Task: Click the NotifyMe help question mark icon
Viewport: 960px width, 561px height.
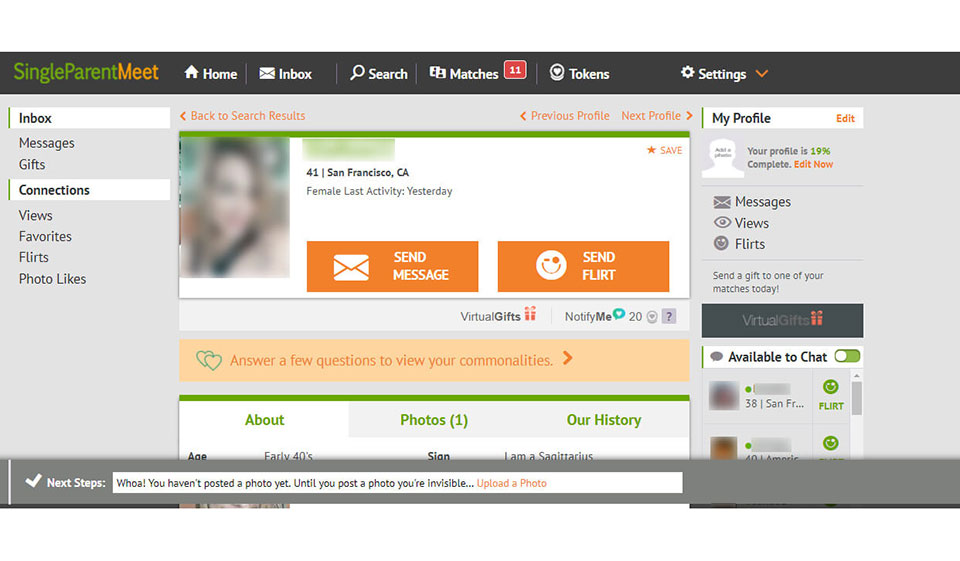Action: click(669, 316)
